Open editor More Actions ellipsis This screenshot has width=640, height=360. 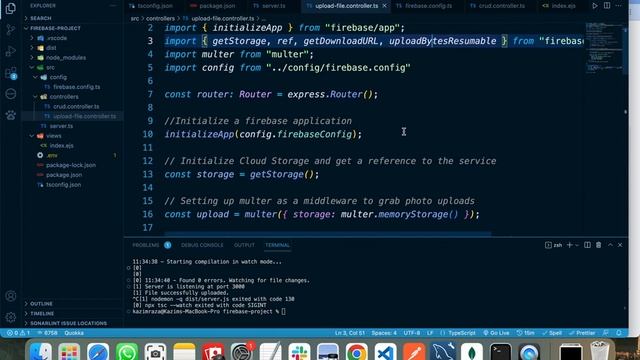click(619, 6)
